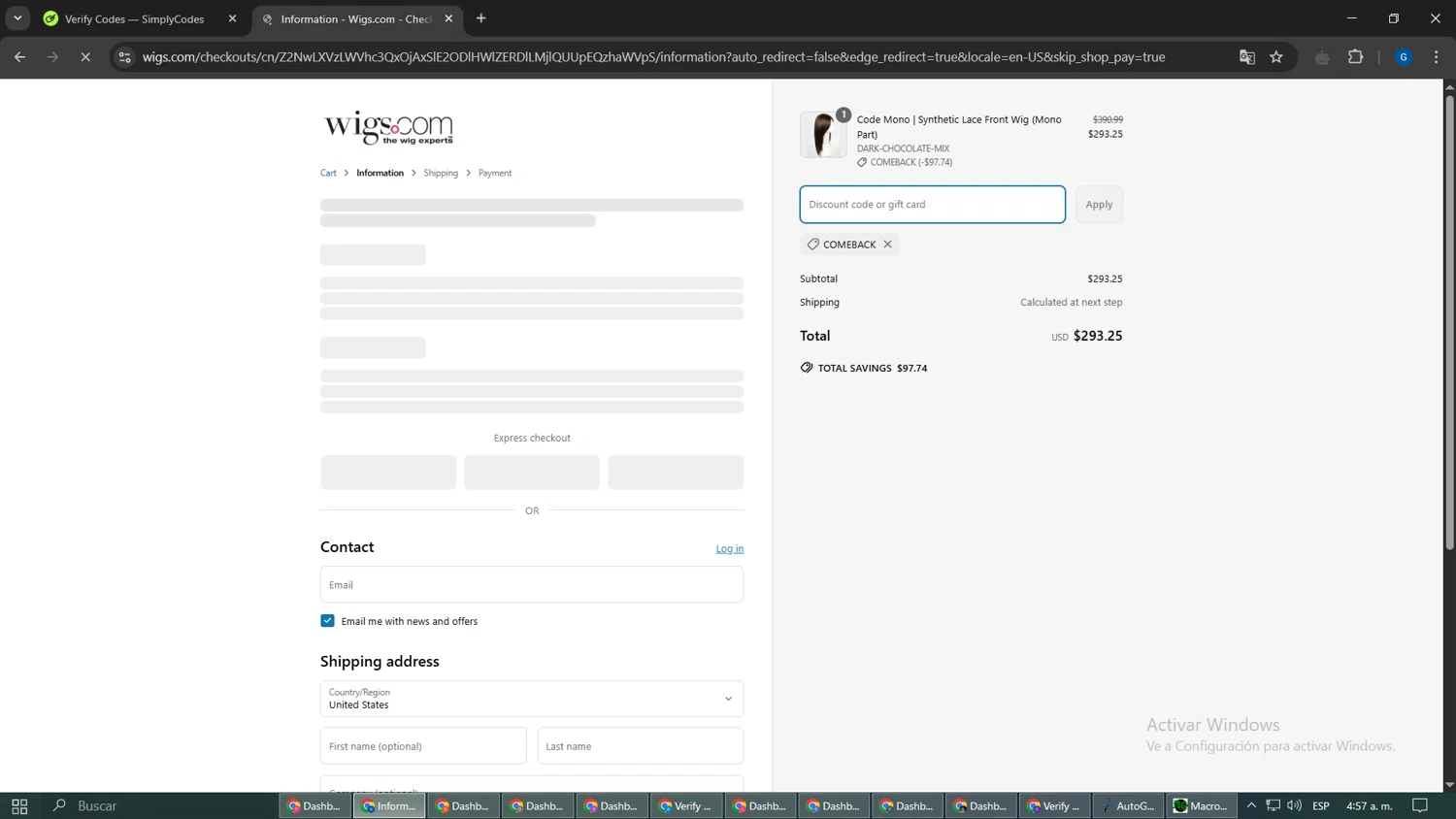Screen dimensions: 1456x819
Task: Click the Discount code or gift card field
Action: point(932,205)
